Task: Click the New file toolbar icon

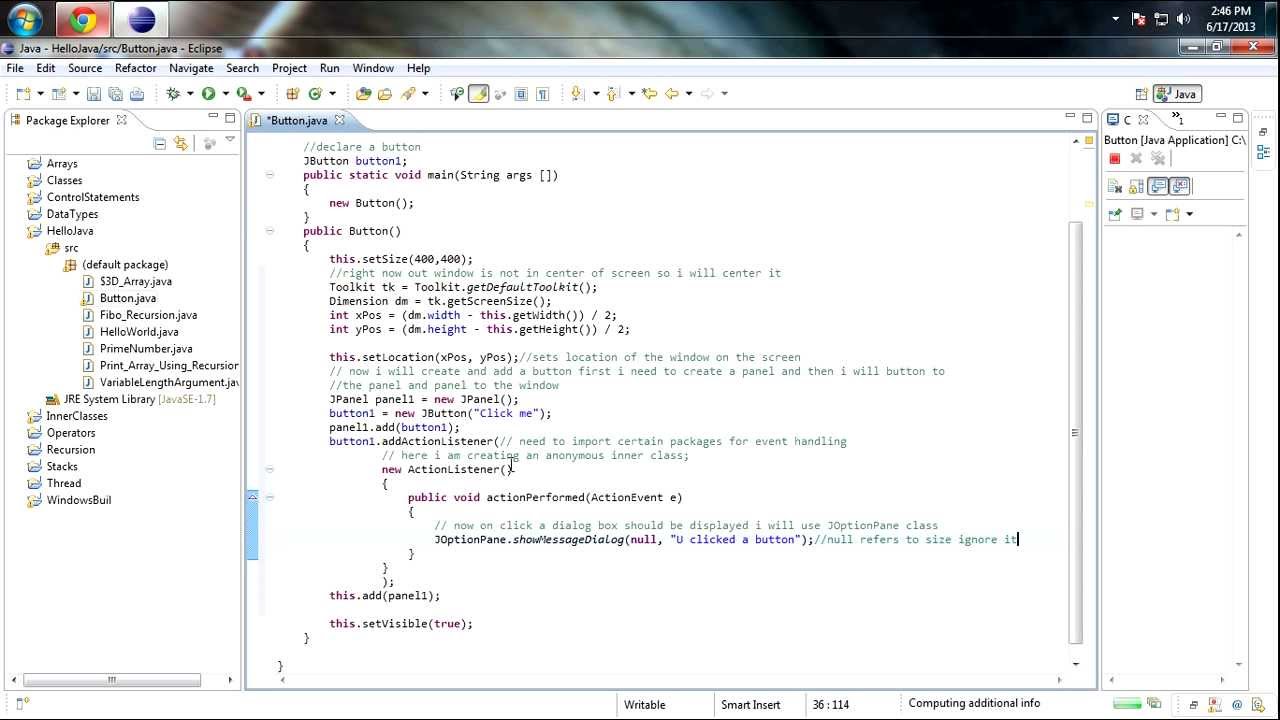Action: pos(23,94)
